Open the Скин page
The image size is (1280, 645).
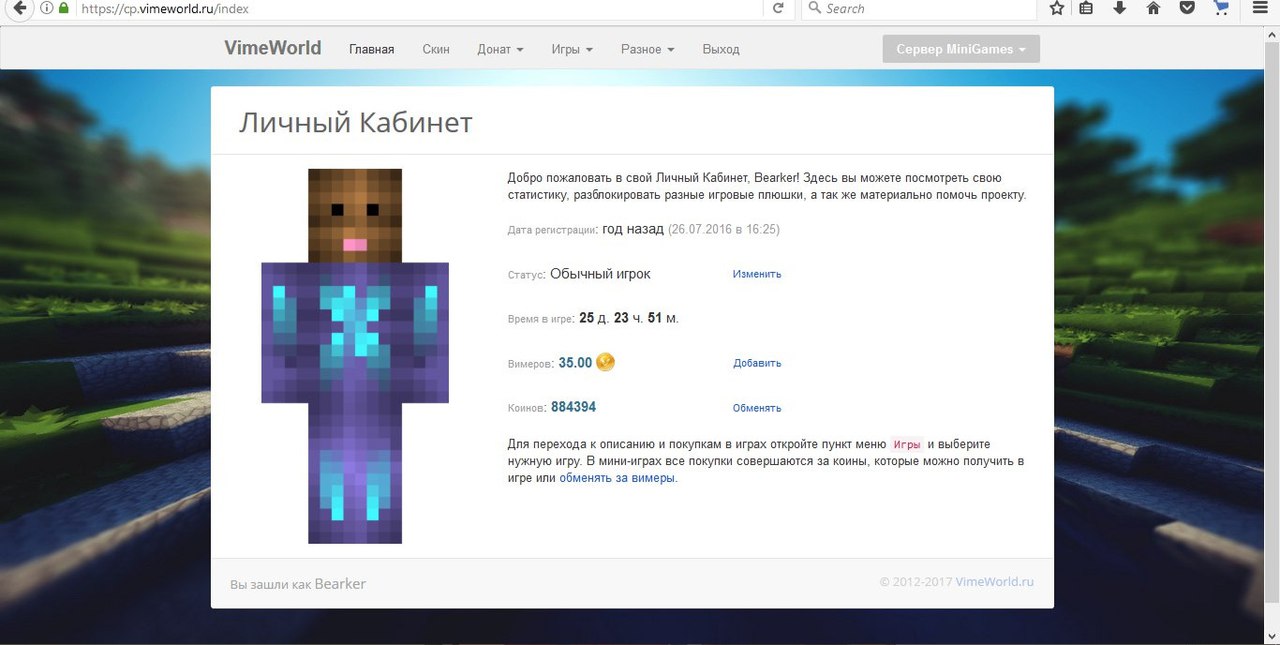436,49
